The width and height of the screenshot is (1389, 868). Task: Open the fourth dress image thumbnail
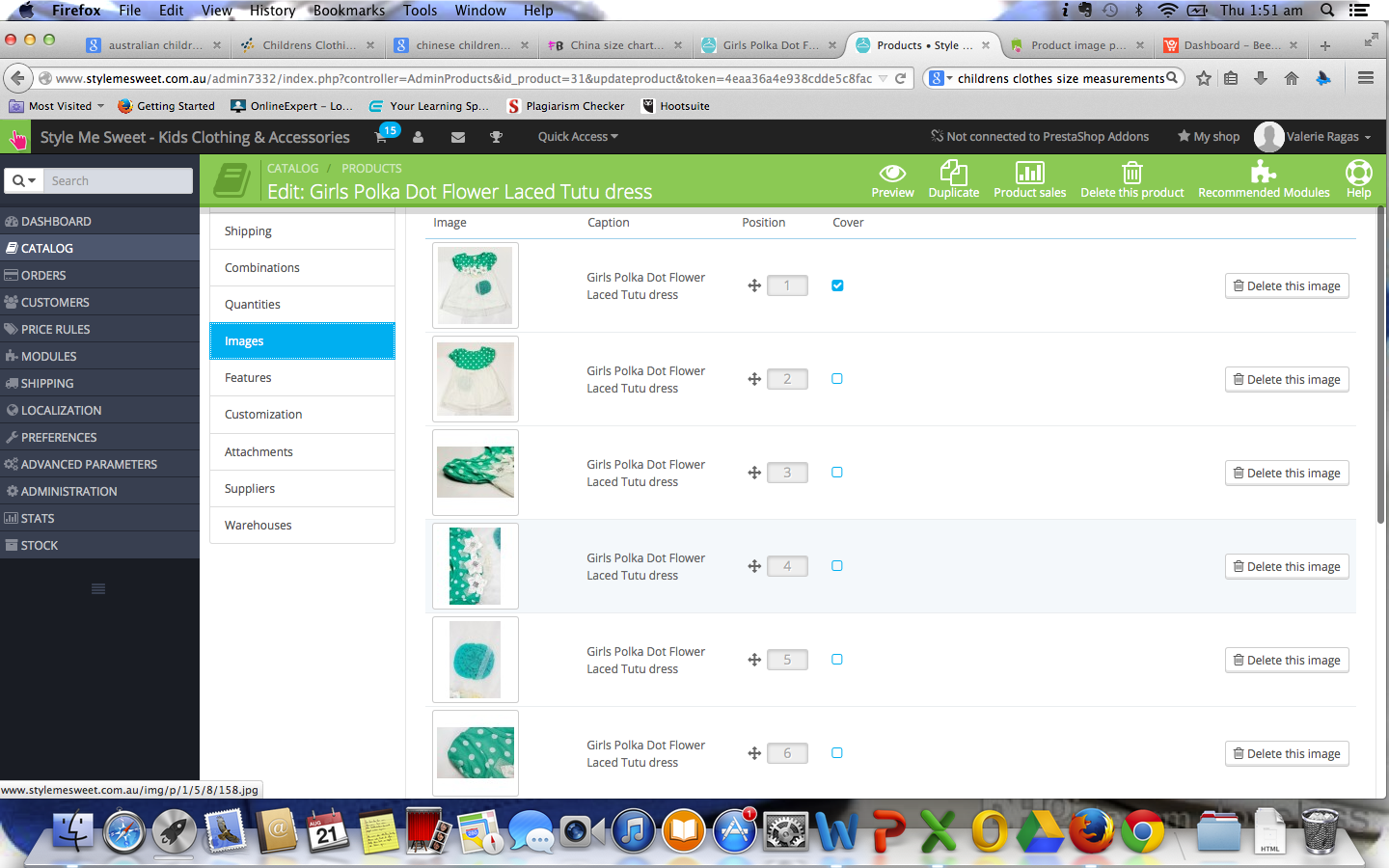click(476, 566)
